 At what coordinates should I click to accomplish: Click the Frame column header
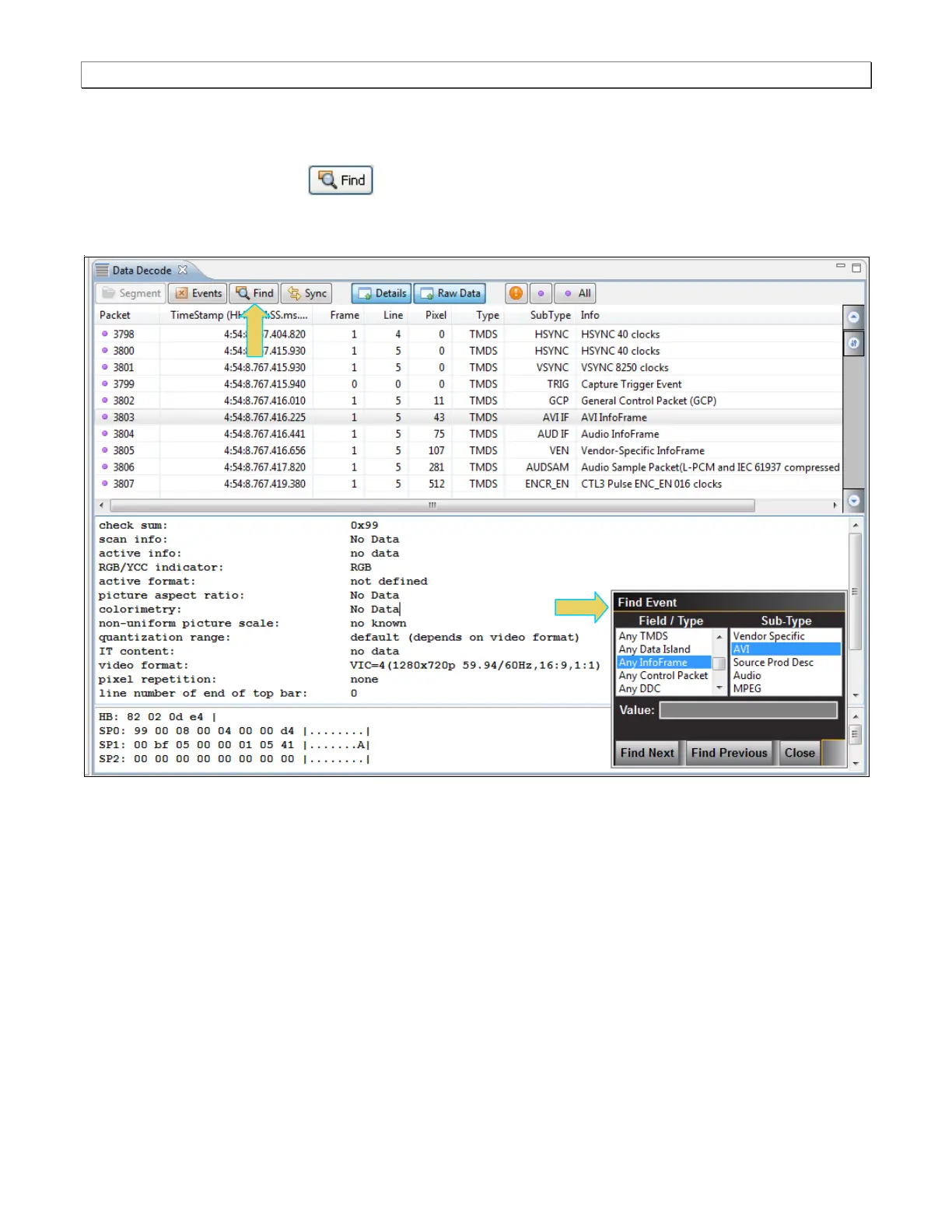[345, 315]
